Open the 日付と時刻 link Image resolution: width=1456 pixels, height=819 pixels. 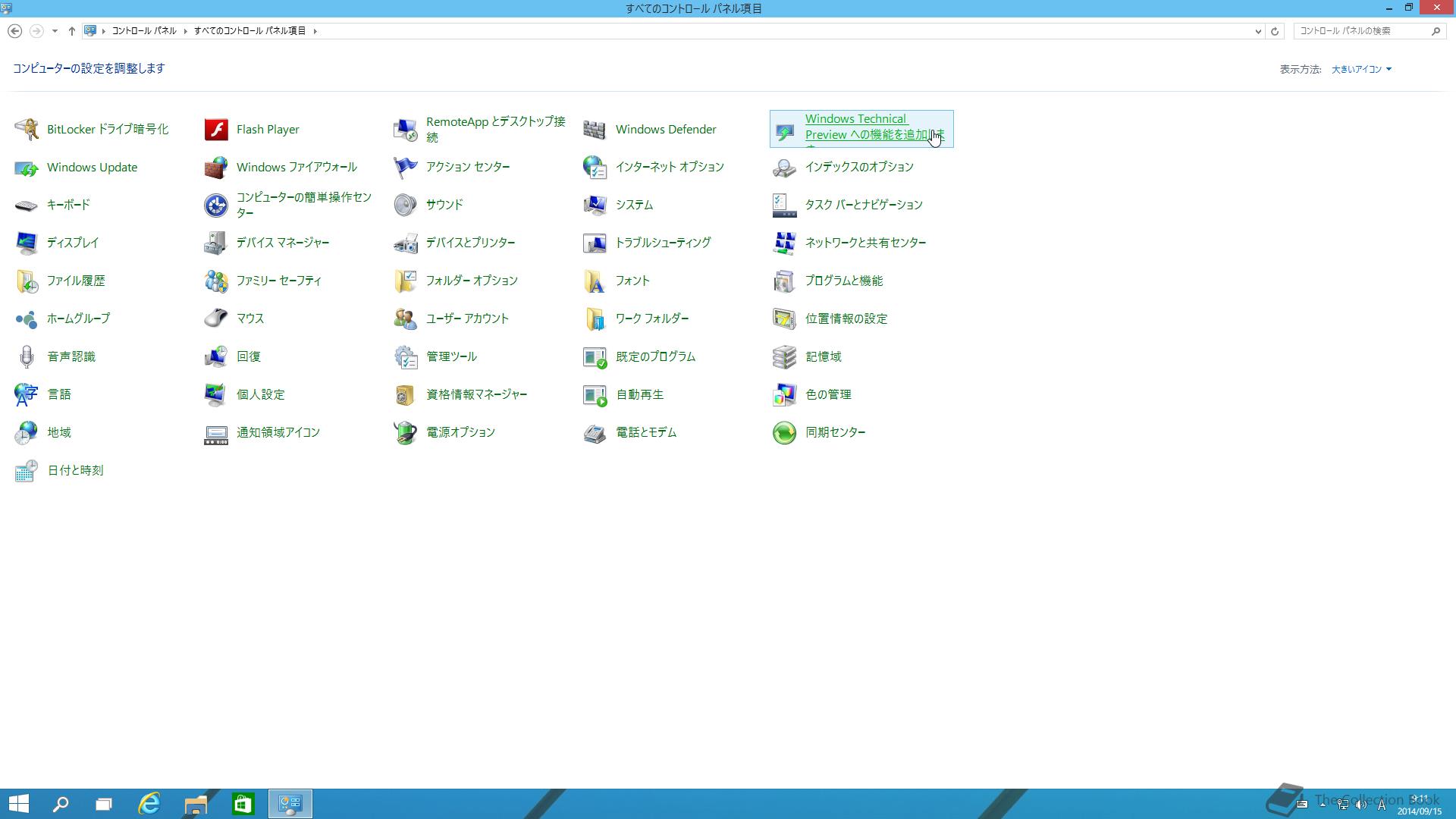[x=76, y=470]
